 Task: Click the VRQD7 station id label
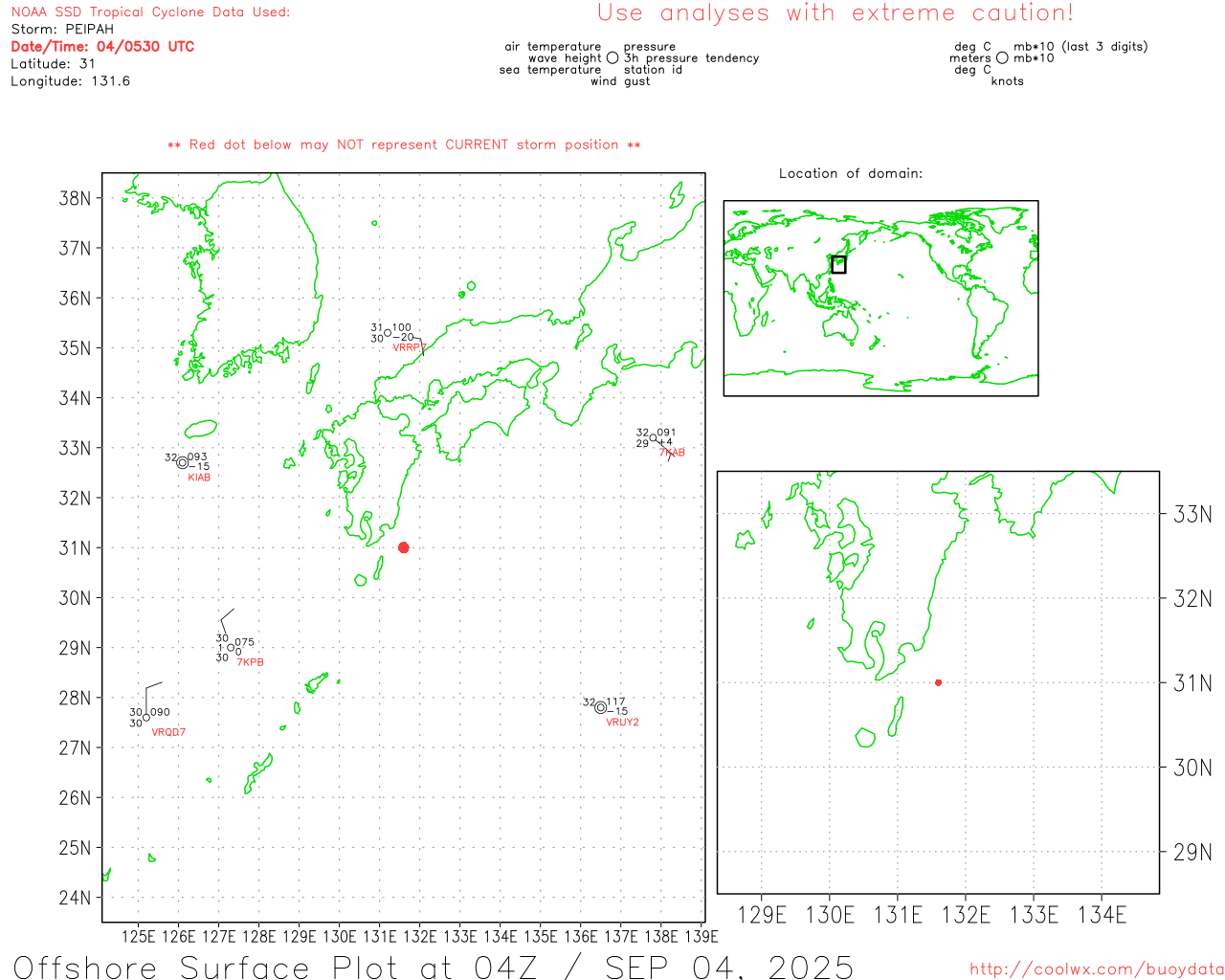coord(168,732)
